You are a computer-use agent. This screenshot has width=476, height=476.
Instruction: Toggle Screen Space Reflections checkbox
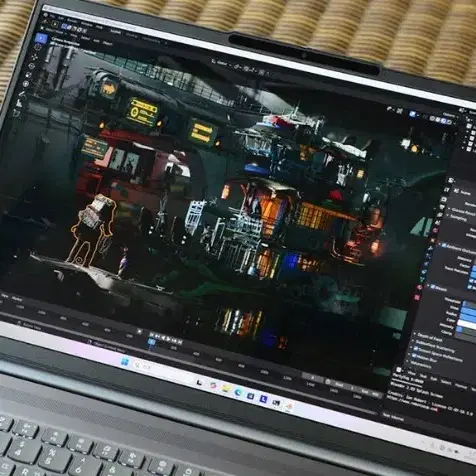pos(416,349)
